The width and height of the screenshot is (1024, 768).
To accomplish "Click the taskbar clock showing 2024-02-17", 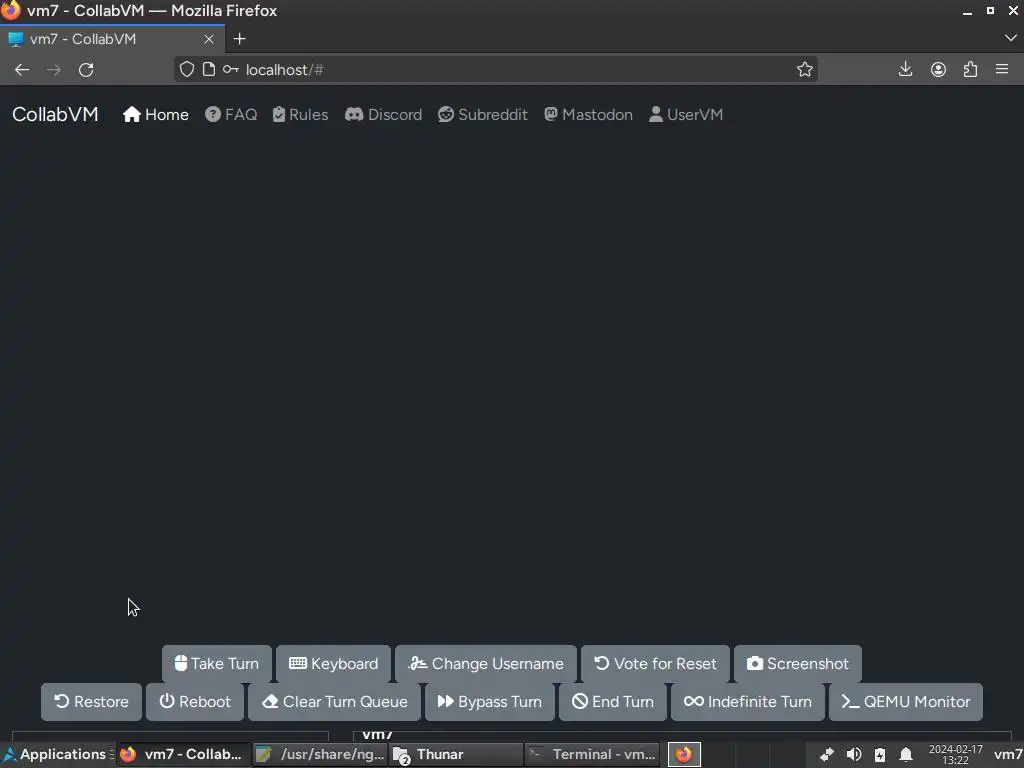I will point(955,754).
